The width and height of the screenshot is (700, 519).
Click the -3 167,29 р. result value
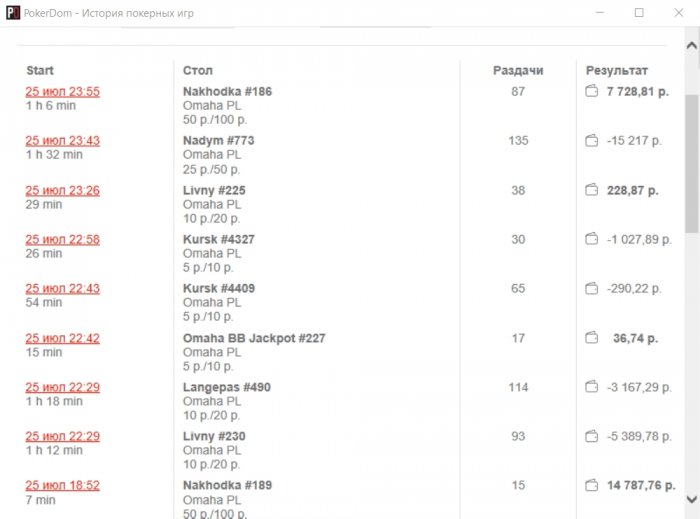click(x=639, y=387)
